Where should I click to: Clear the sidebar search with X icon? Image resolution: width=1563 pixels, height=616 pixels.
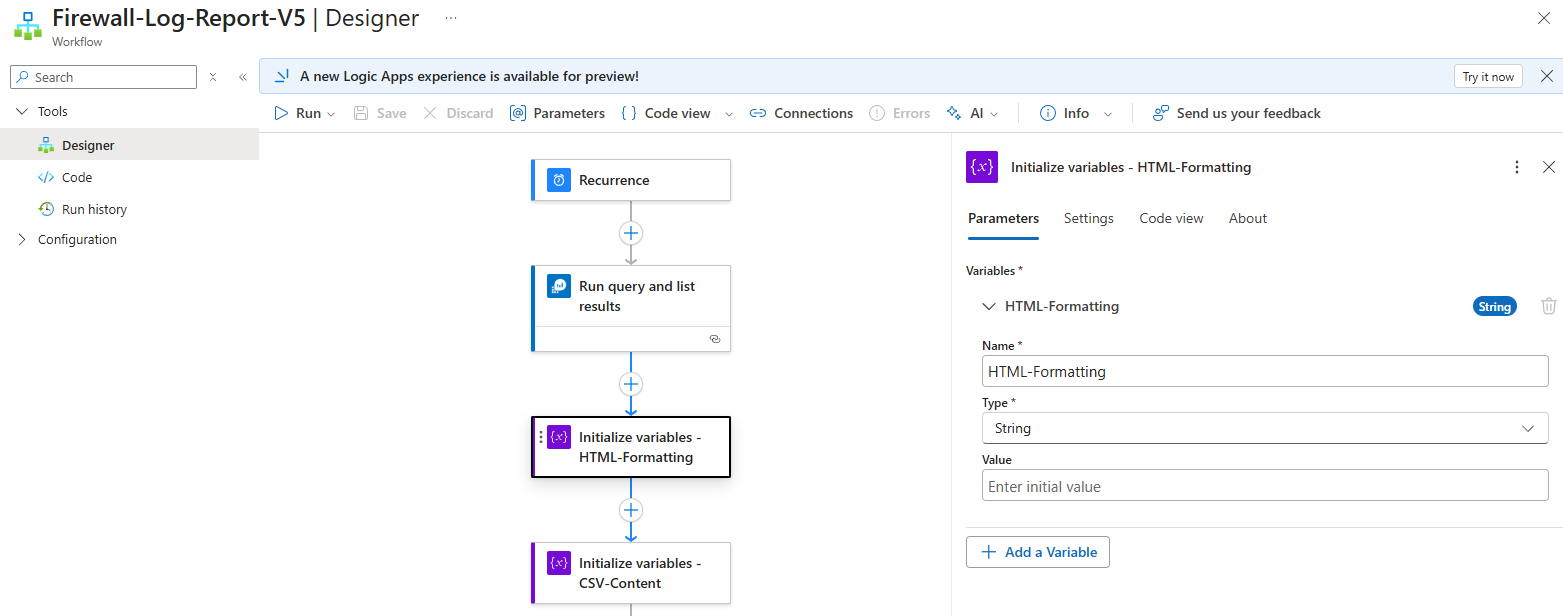(213, 77)
